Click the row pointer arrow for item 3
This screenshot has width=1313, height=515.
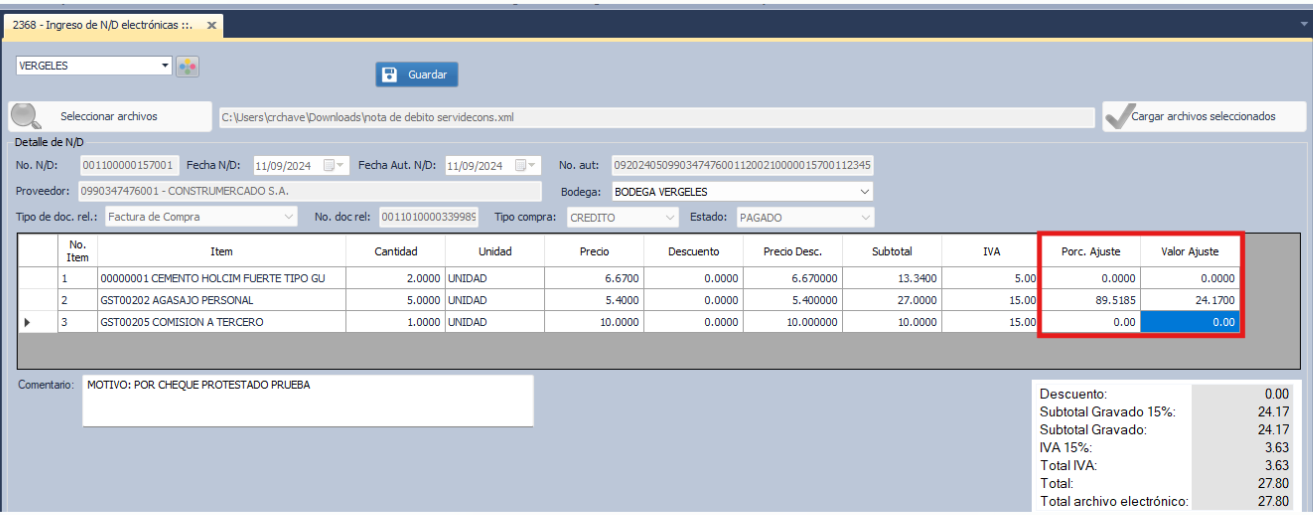coord(27,322)
